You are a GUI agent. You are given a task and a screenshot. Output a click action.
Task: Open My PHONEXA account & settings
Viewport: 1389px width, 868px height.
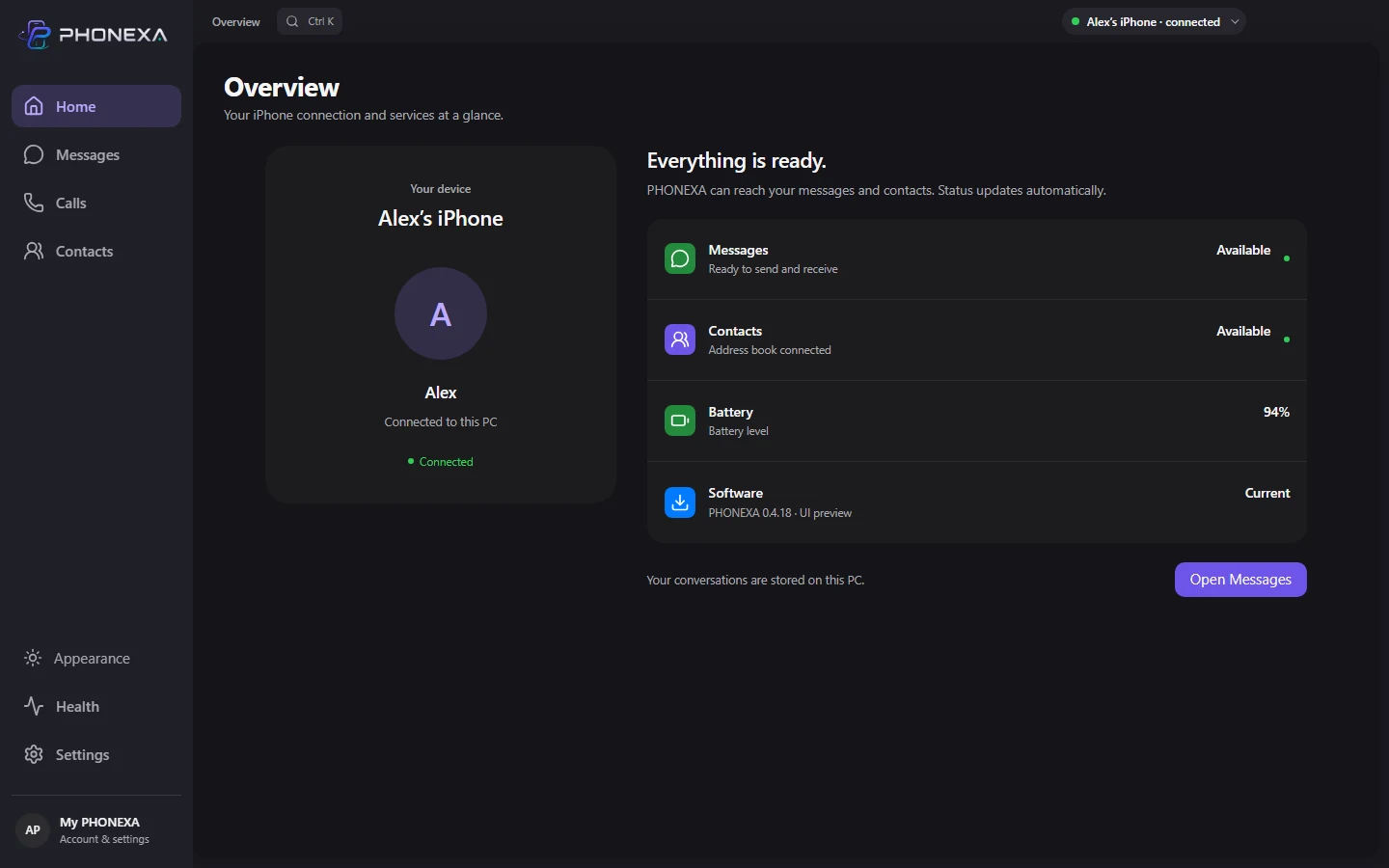click(x=96, y=829)
